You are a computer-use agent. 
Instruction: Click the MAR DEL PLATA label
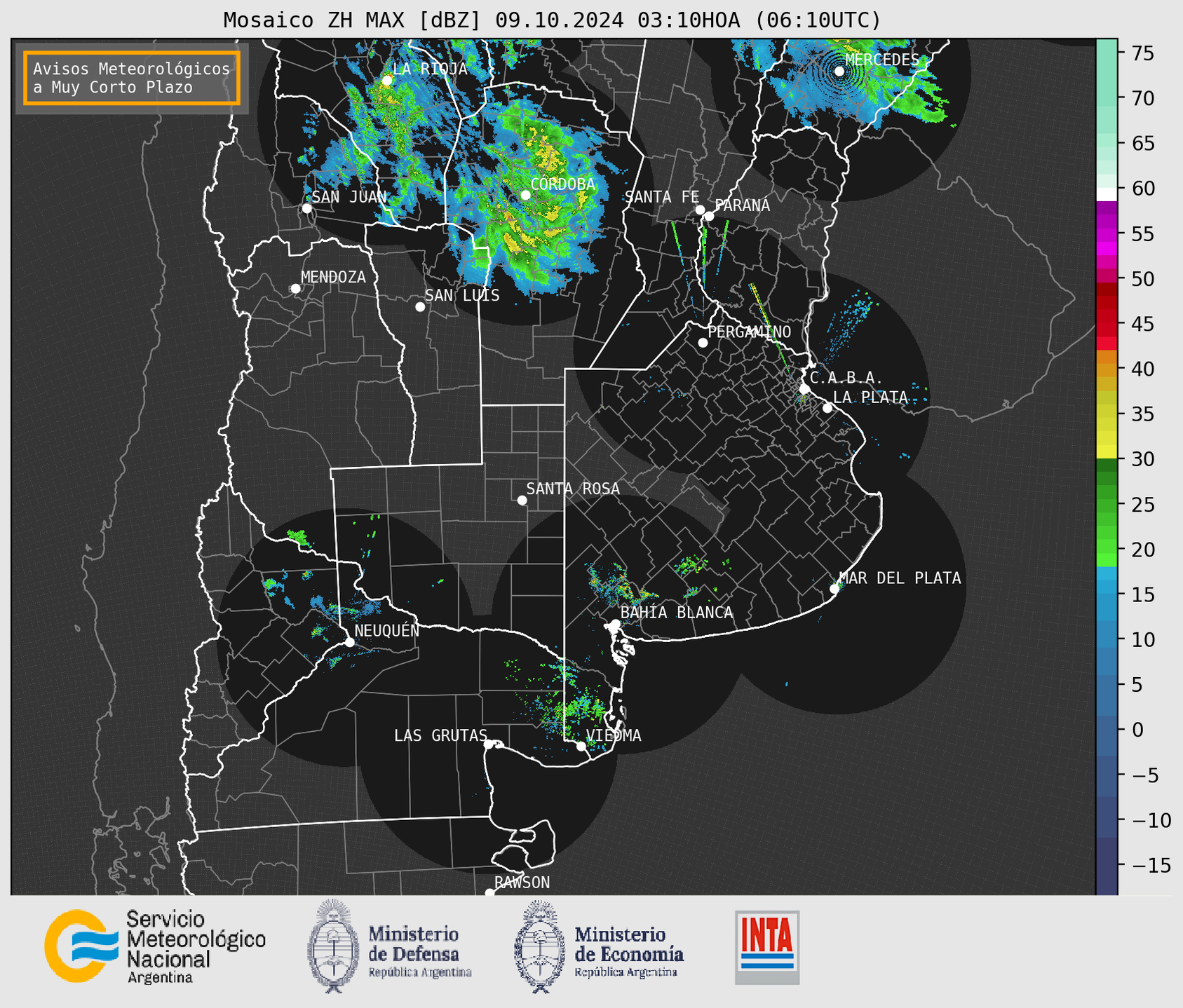pyautogui.click(x=900, y=578)
